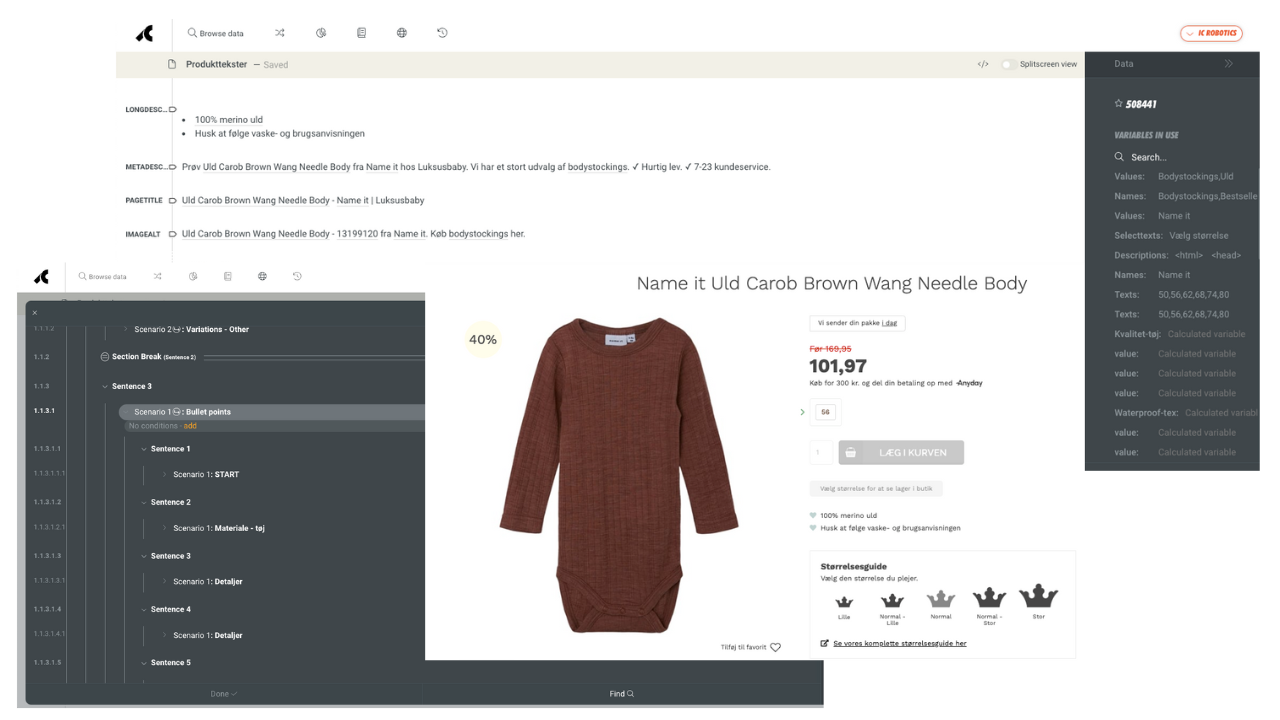
Task: Click Vælg størrelse for at se lager i butik
Action: 876,489
